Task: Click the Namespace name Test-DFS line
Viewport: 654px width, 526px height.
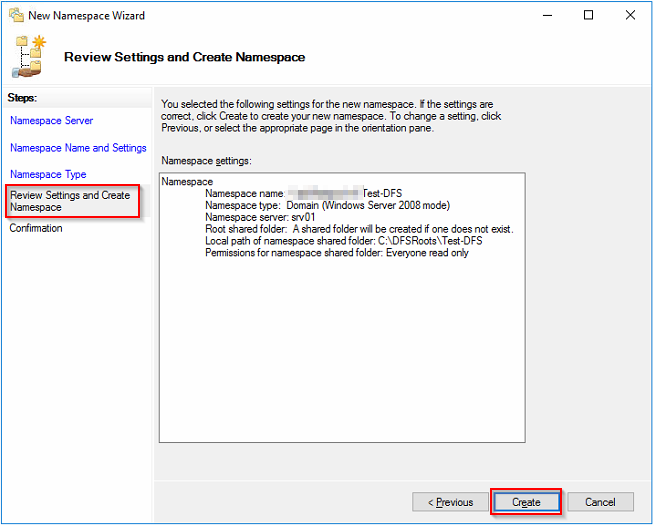Action: 303,193
